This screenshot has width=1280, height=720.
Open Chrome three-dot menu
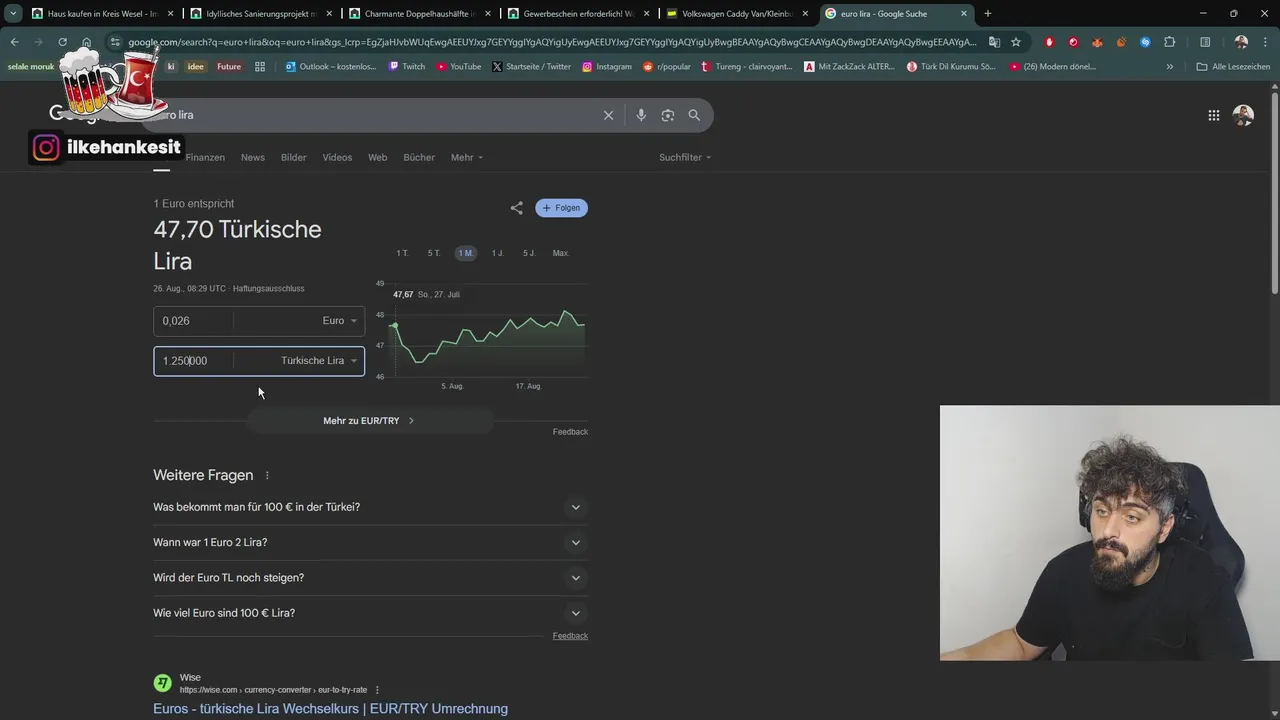coord(1266,42)
